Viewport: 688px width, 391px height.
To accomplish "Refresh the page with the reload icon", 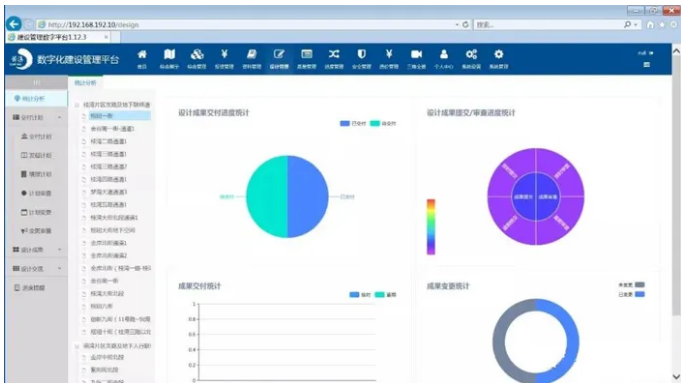I will pos(466,25).
